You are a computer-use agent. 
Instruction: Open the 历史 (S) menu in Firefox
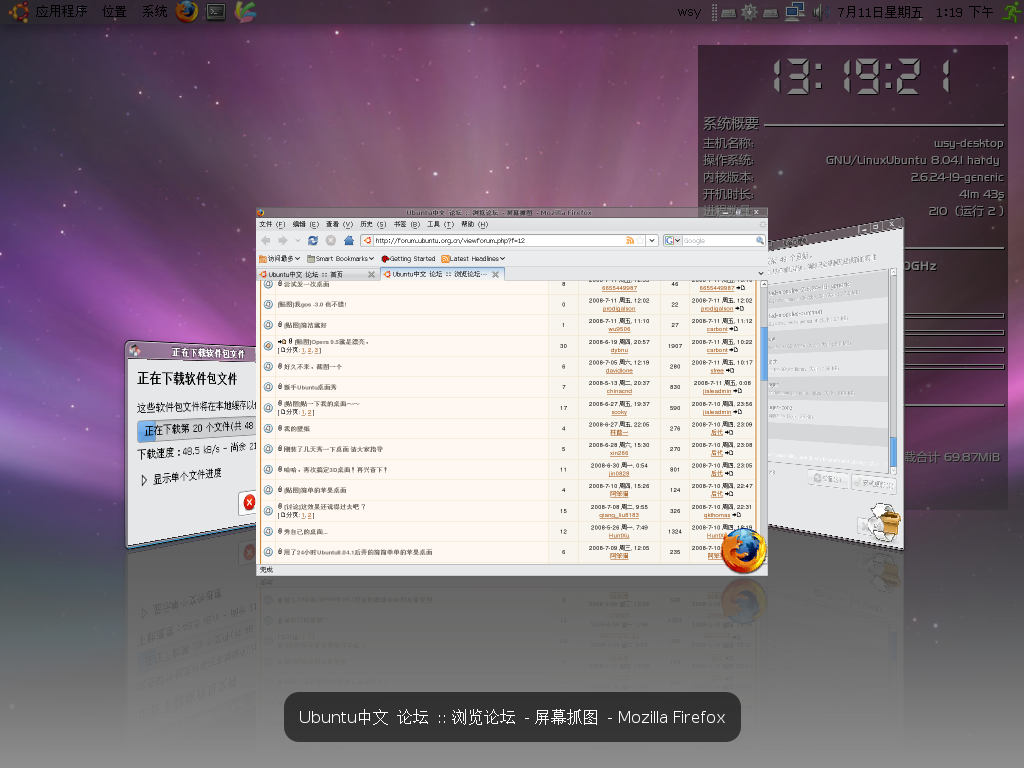(x=373, y=224)
